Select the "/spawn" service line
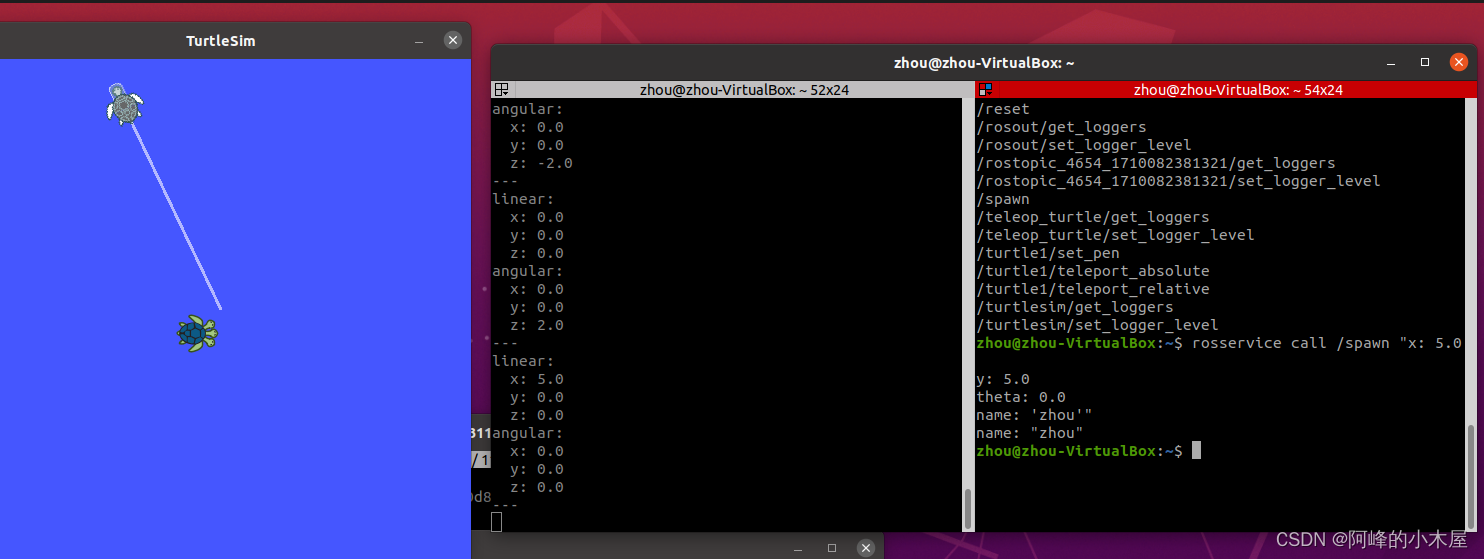 coord(1003,199)
